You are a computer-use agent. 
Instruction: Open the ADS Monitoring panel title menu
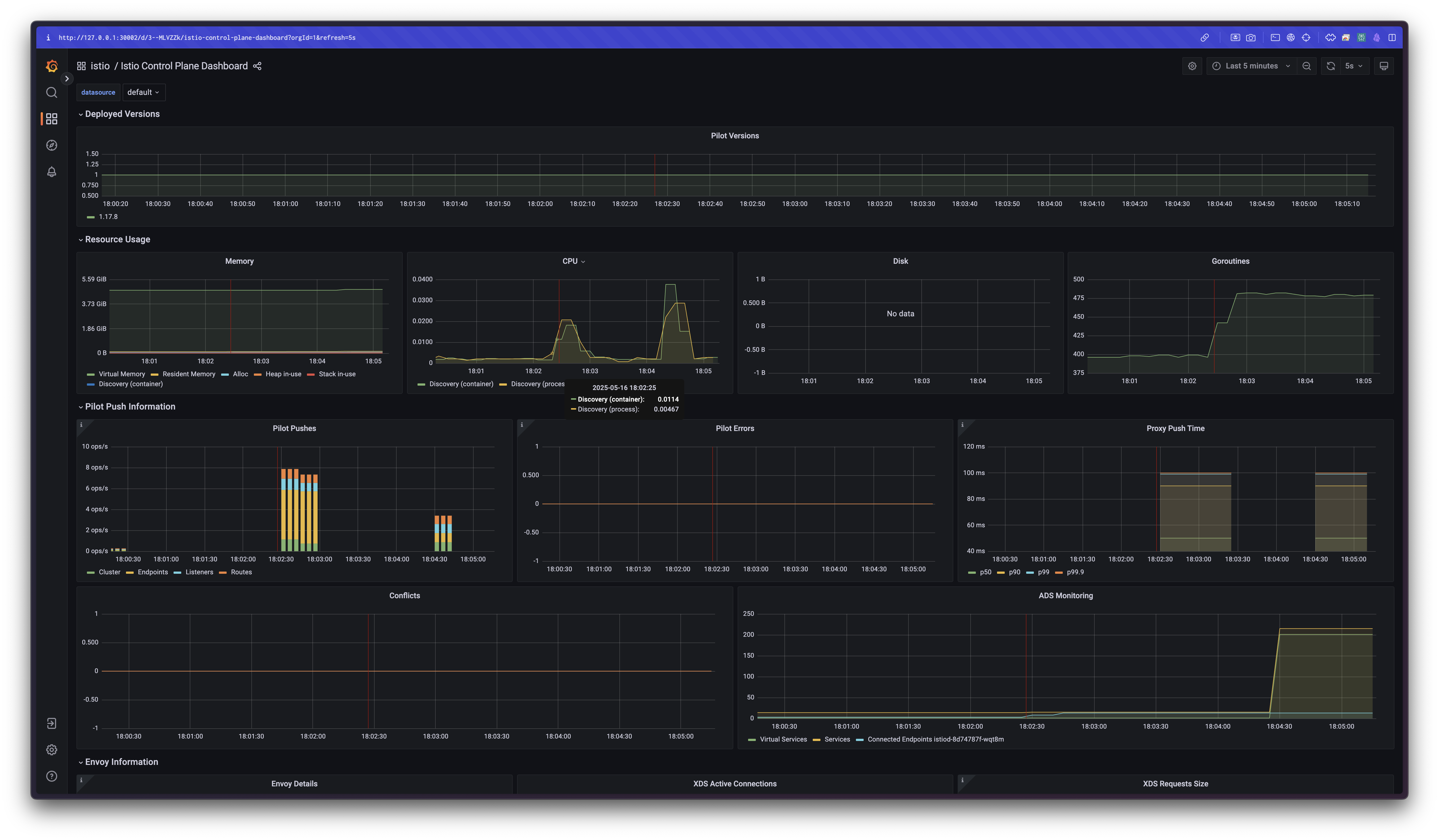coord(1065,595)
